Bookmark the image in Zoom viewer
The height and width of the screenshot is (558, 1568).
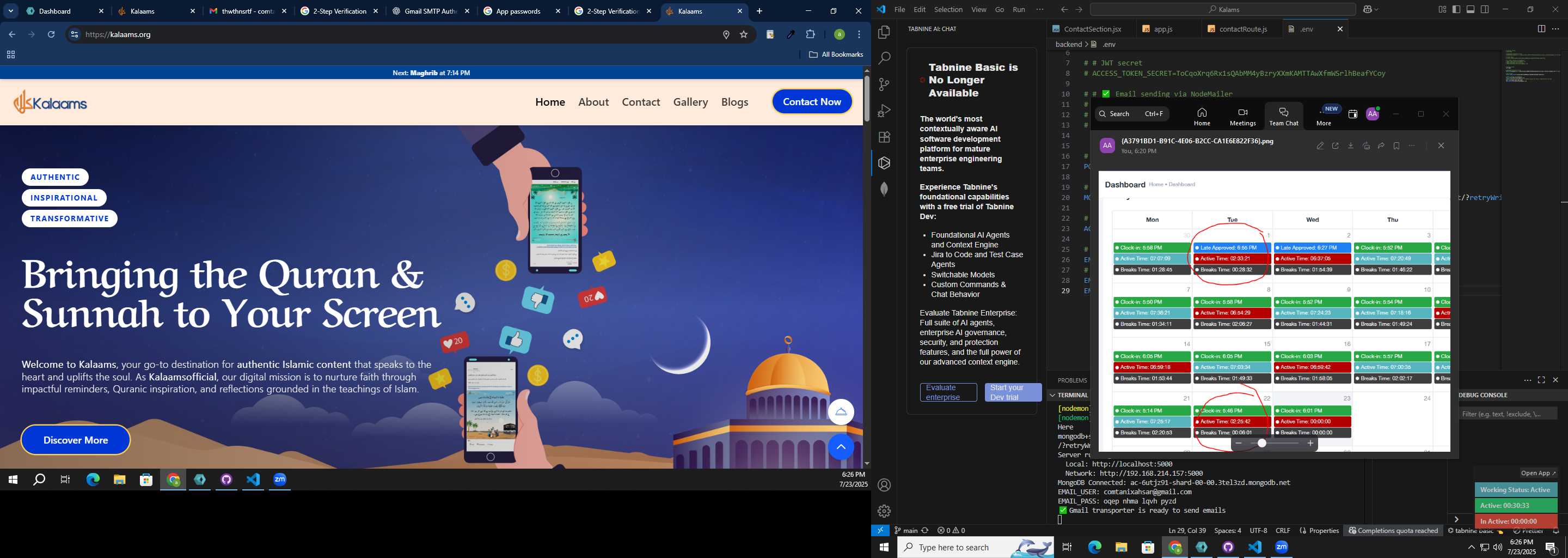pos(1396,146)
